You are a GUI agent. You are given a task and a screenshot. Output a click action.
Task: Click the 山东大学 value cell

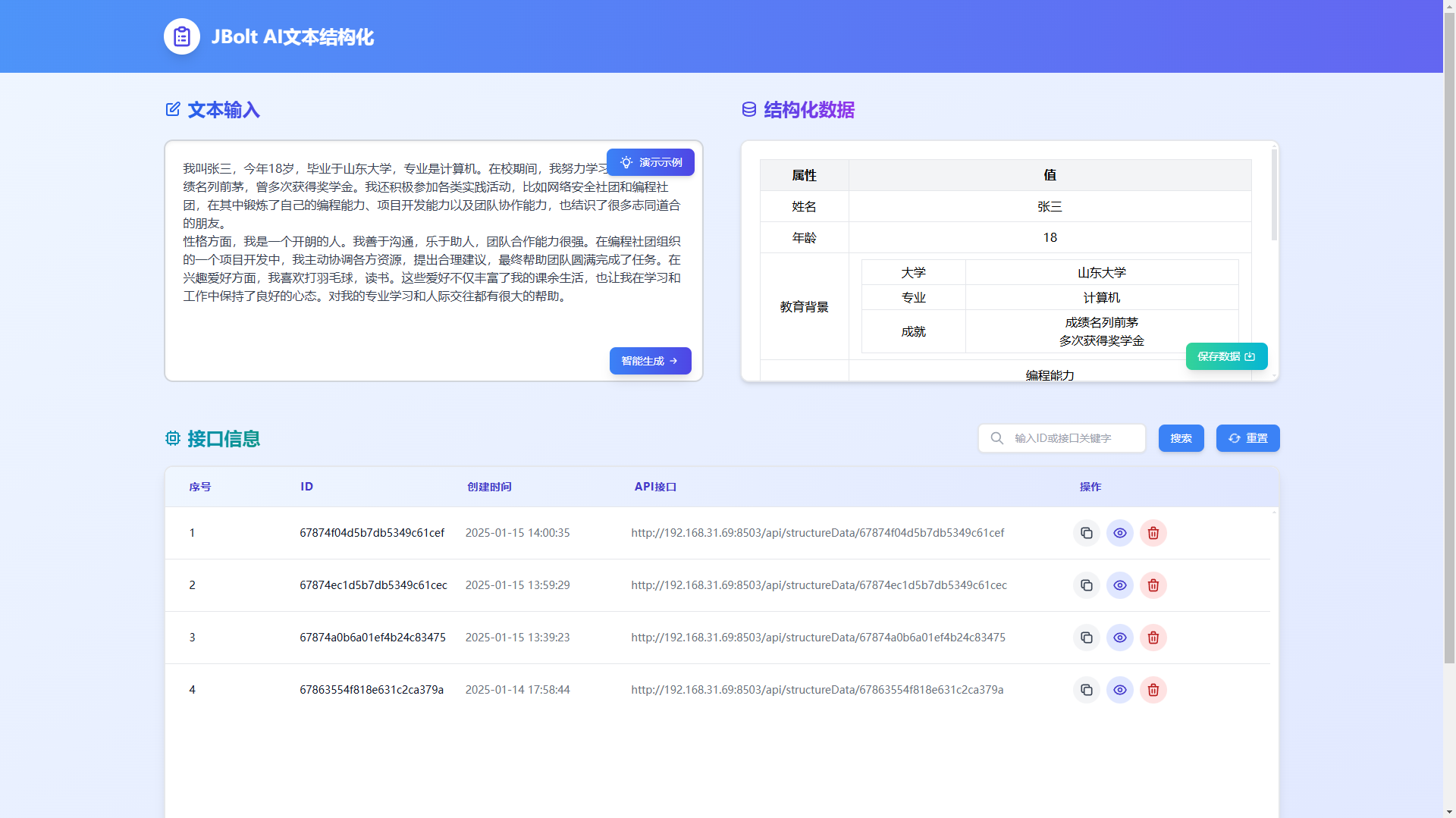tap(1101, 272)
